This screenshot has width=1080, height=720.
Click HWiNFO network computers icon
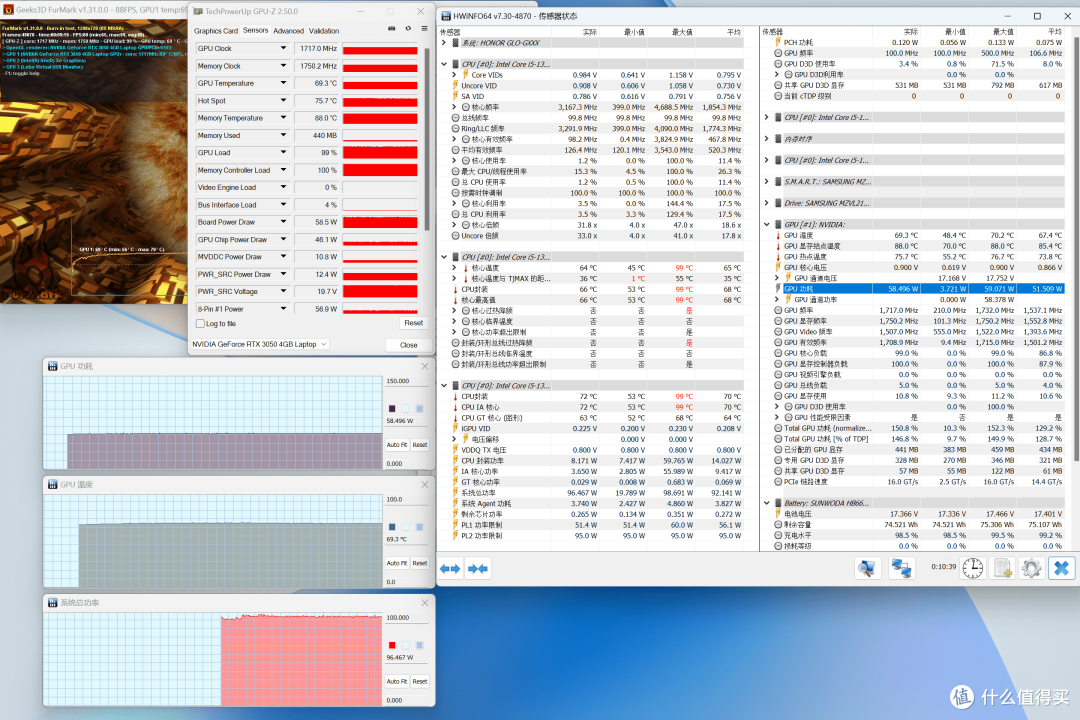tap(901, 568)
